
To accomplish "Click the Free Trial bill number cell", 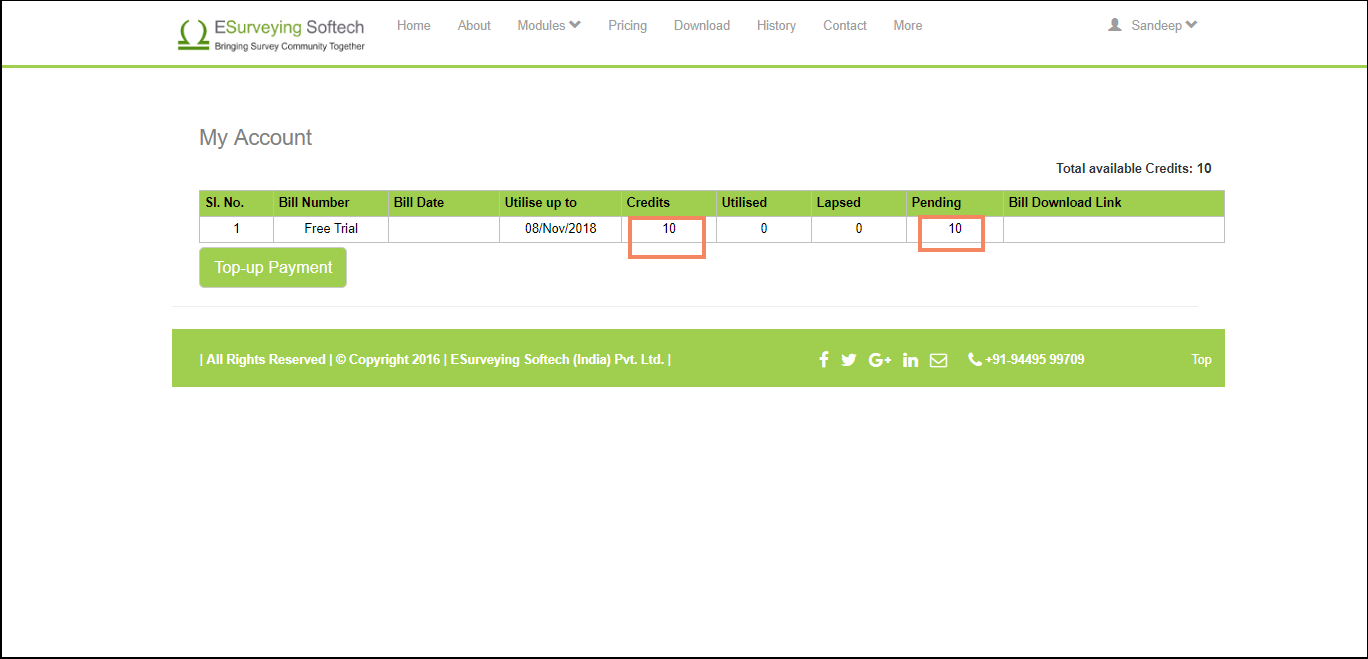I will click(331, 229).
